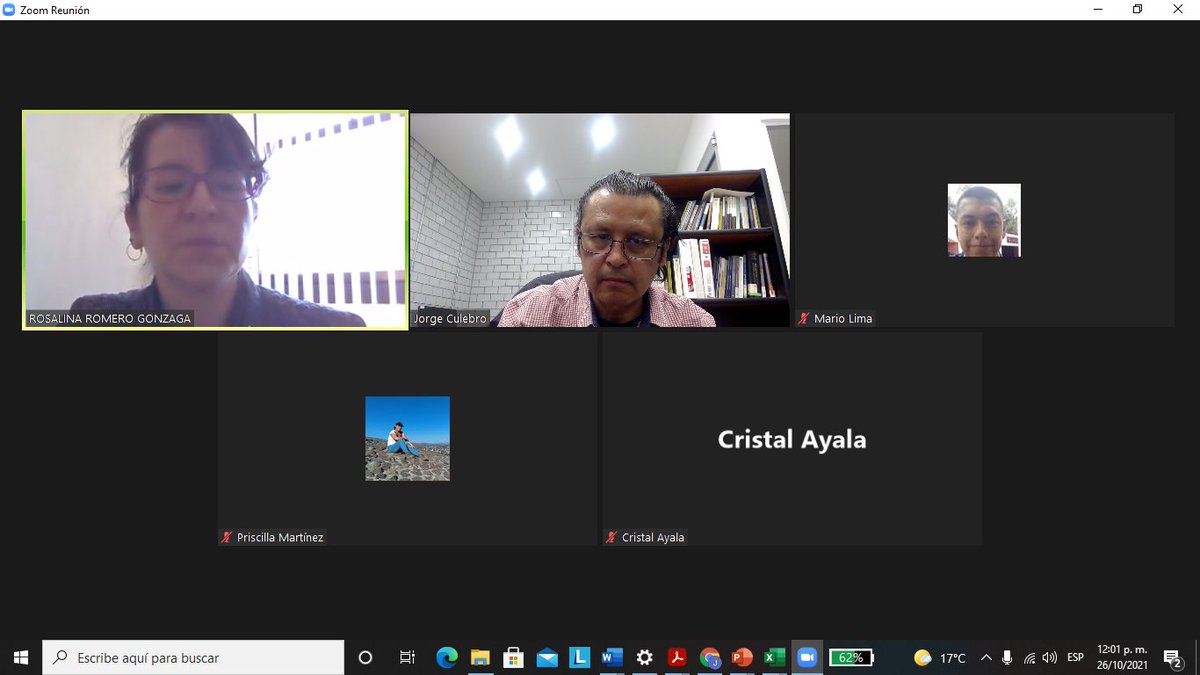Open the speaker volume slider

(1048, 657)
